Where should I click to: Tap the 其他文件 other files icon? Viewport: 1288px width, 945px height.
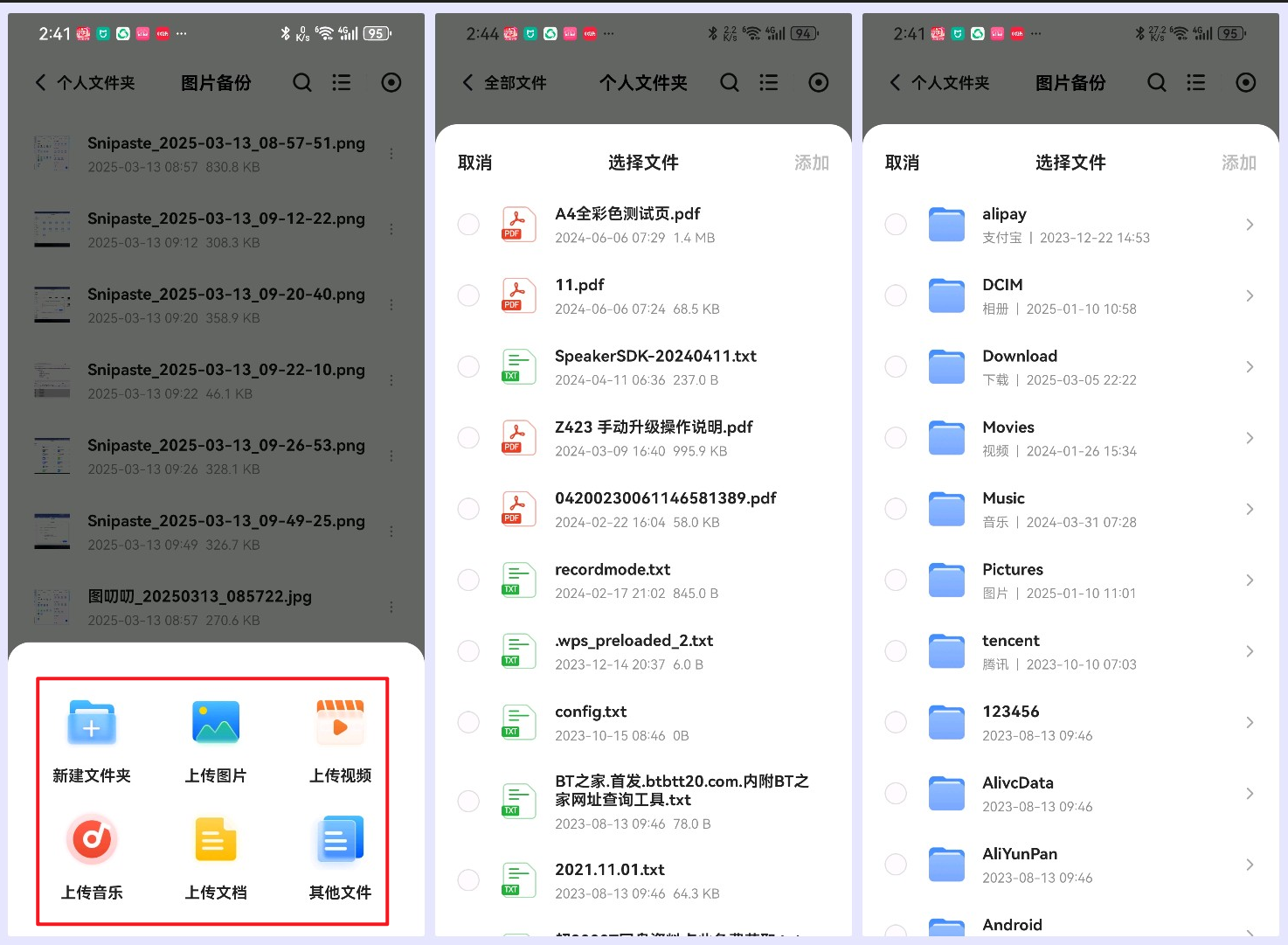pos(340,839)
